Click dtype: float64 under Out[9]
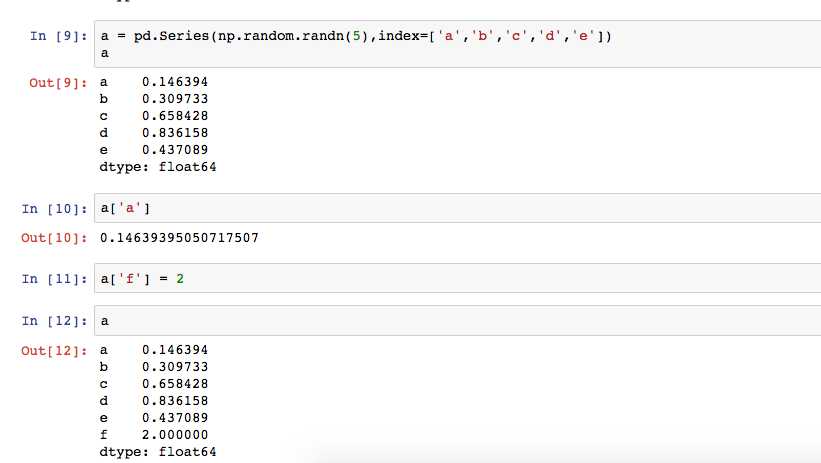Viewport: 821px width, 463px height. tap(158, 167)
